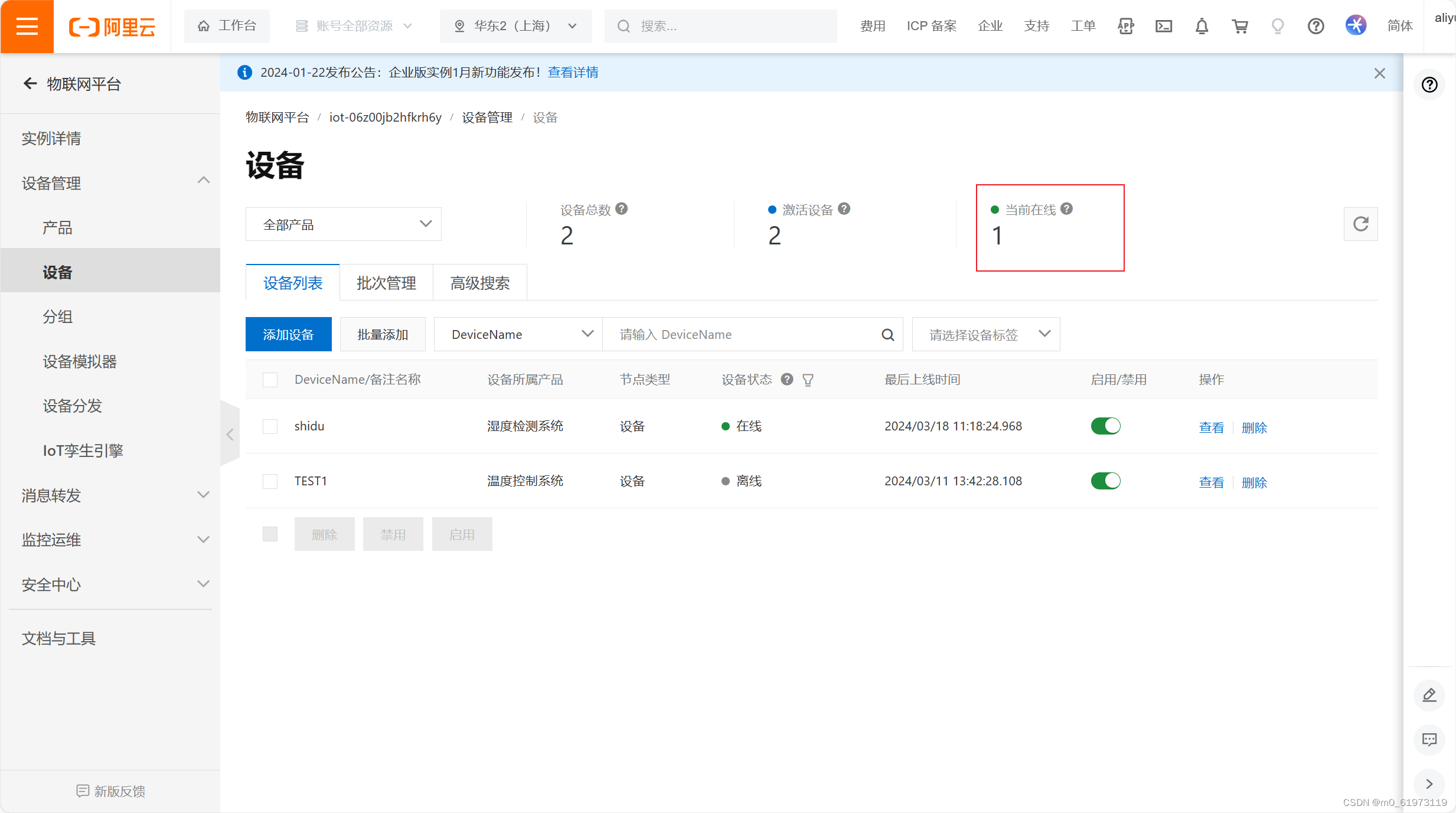The image size is (1456, 813).
Task: Click the 批量添加 button
Action: [383, 334]
